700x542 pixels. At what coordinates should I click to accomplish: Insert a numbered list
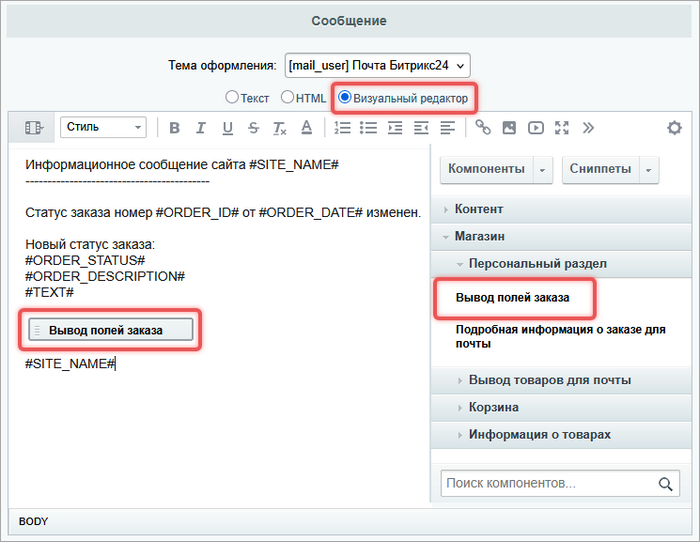tap(342, 128)
